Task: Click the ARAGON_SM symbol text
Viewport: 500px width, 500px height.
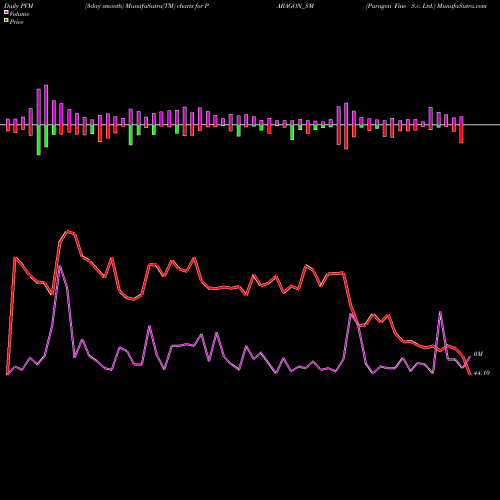Action: [295, 6]
